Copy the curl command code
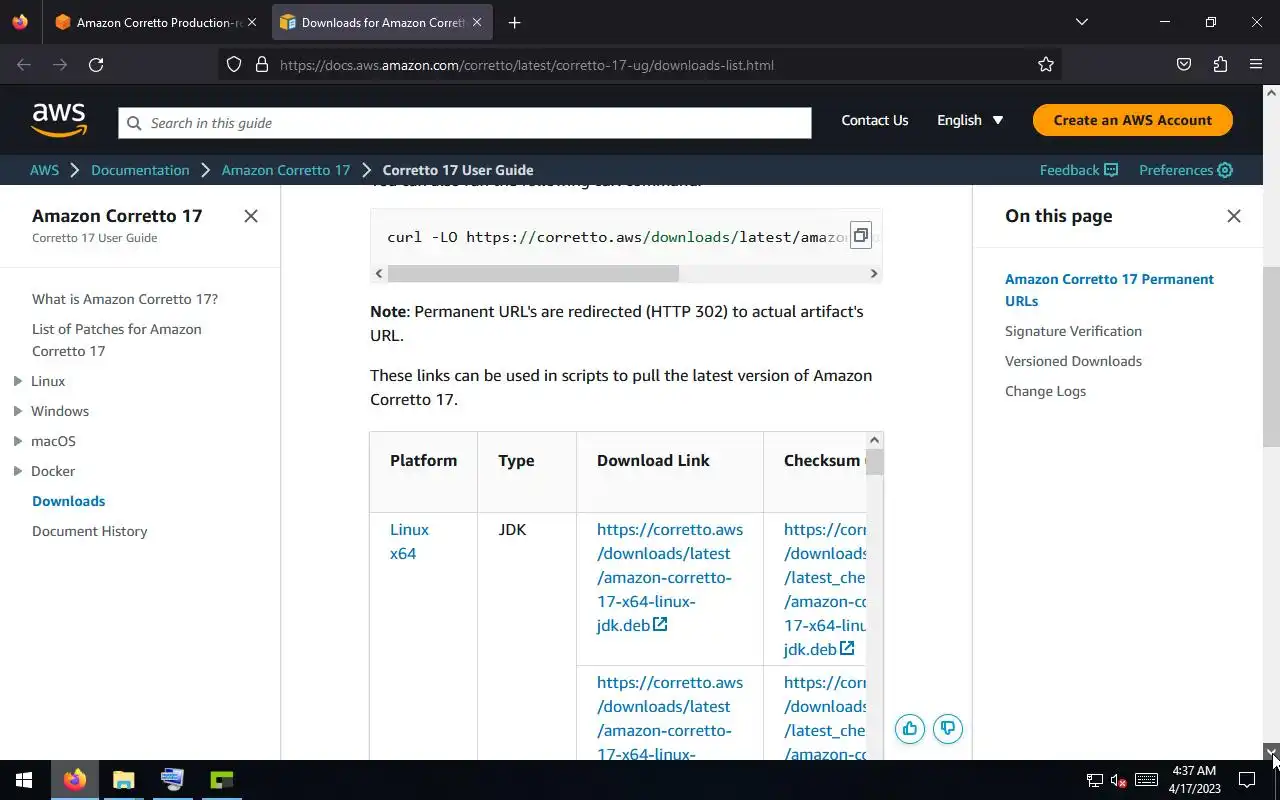Viewport: 1280px width, 800px height. pyautogui.click(x=861, y=236)
